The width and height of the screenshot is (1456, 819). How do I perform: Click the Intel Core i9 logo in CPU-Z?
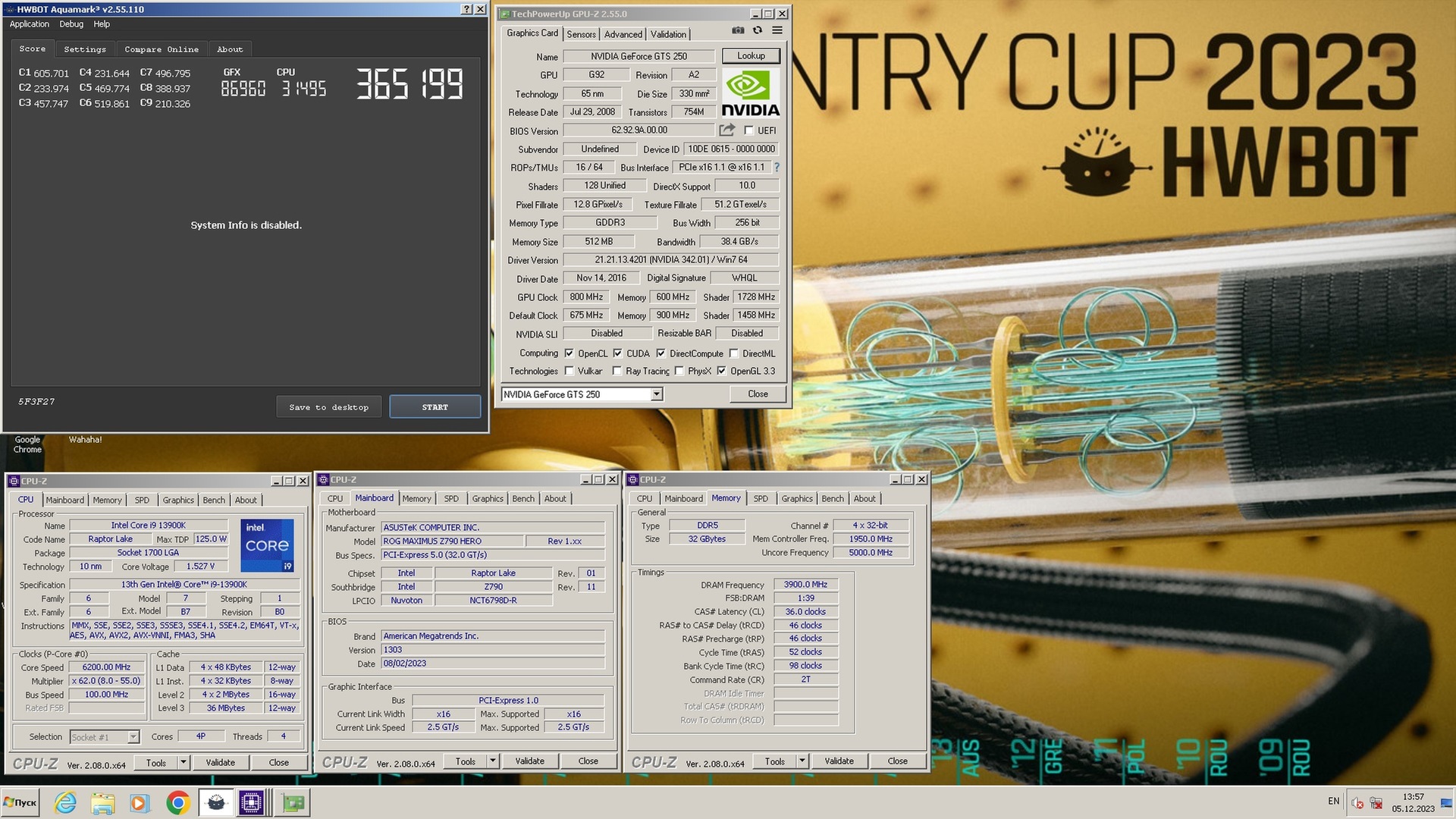[267, 545]
